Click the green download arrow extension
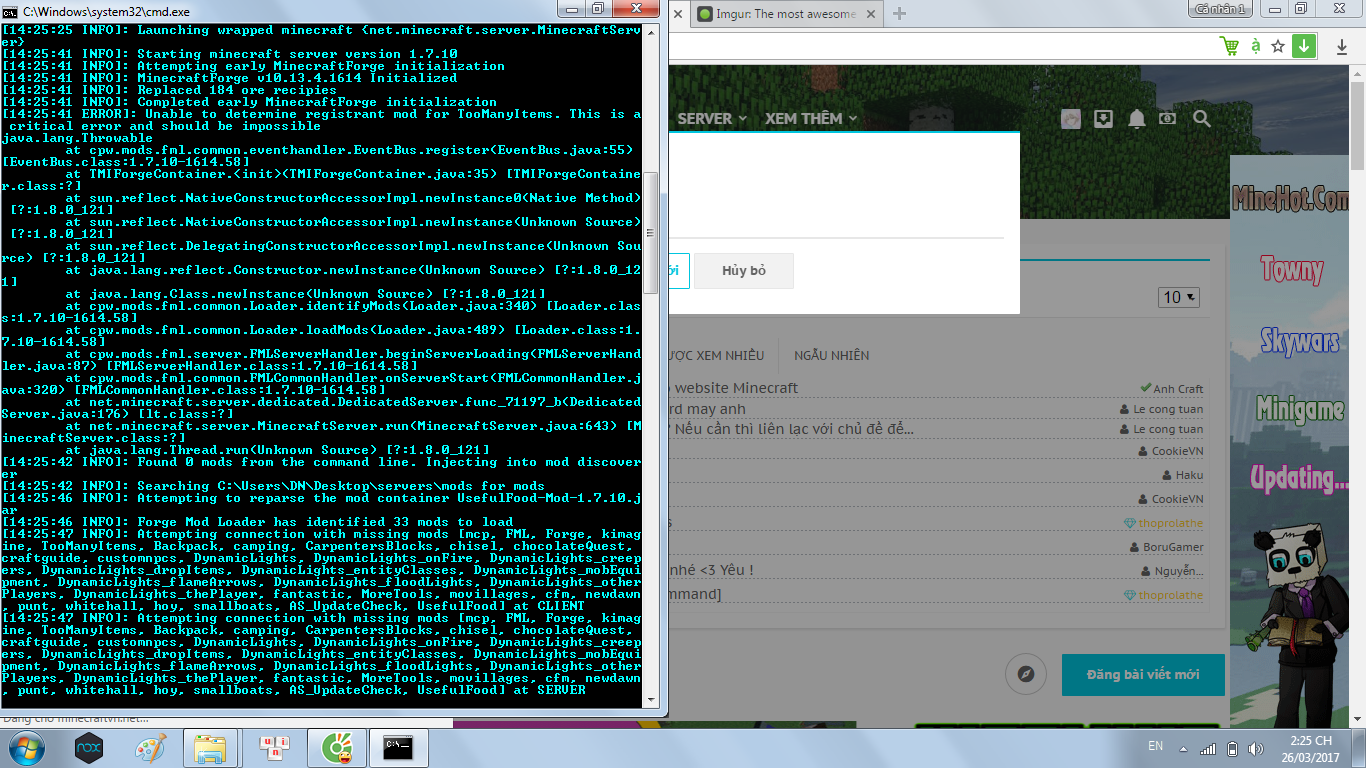This screenshot has height=768, width=1366. 1303,46
